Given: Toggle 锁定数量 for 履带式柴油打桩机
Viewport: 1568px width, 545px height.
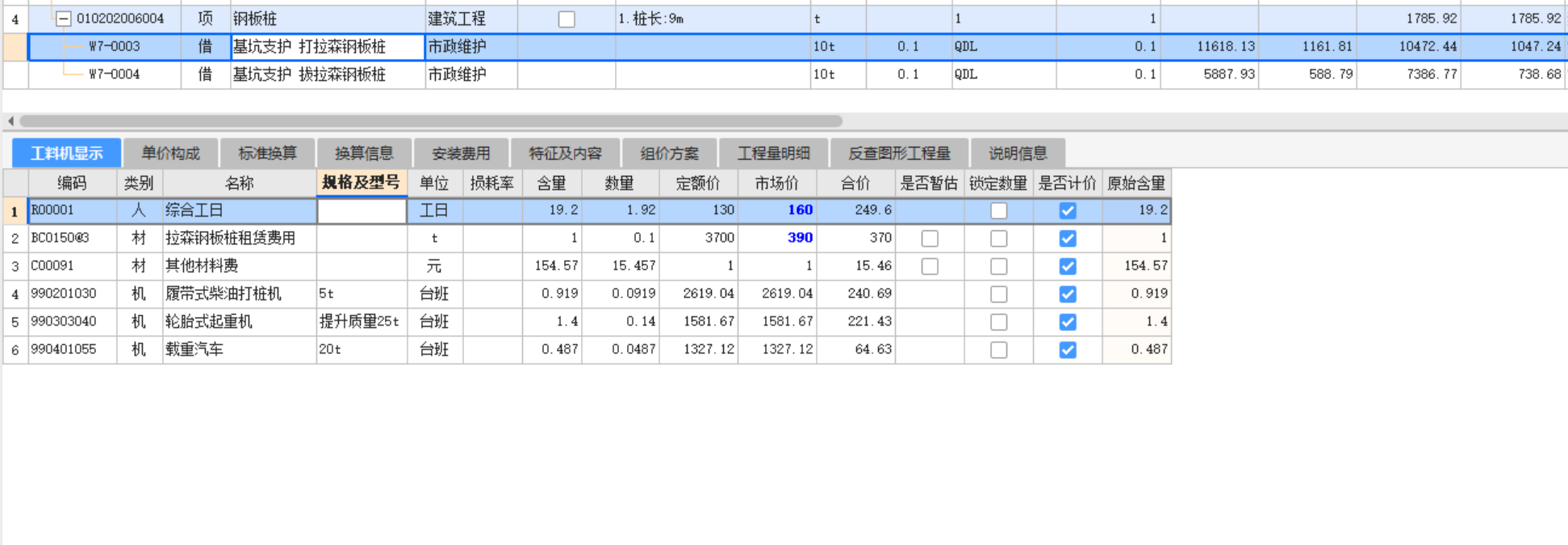Looking at the screenshot, I should 998,294.
